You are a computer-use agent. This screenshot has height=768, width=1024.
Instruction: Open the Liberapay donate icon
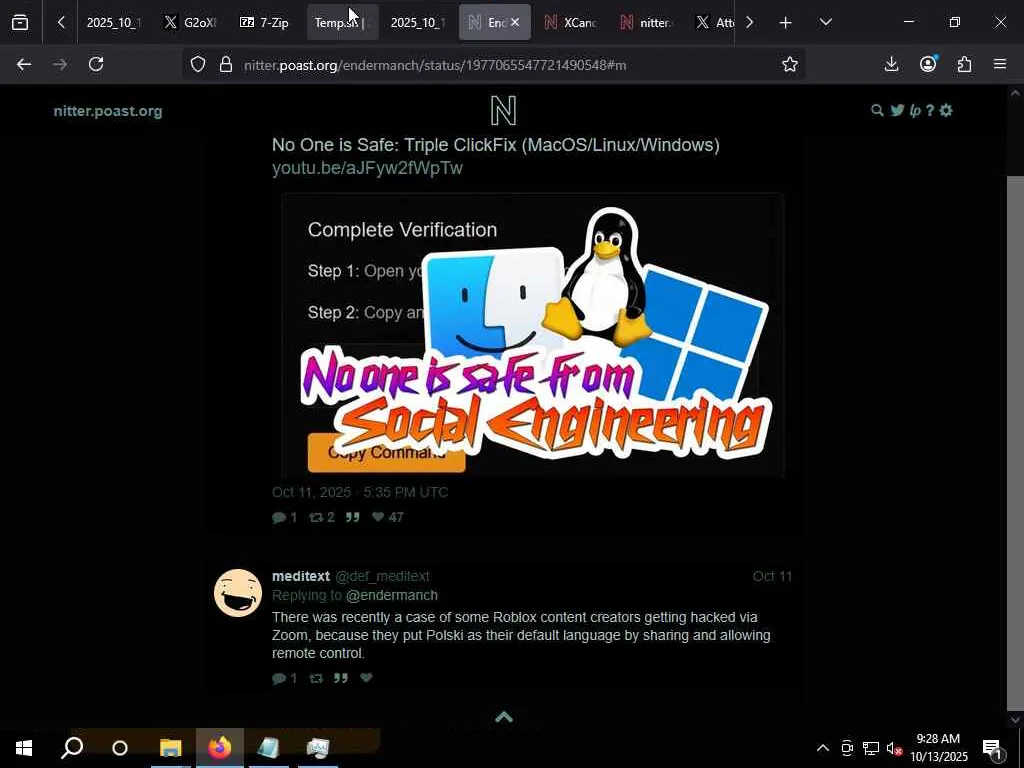(x=915, y=110)
